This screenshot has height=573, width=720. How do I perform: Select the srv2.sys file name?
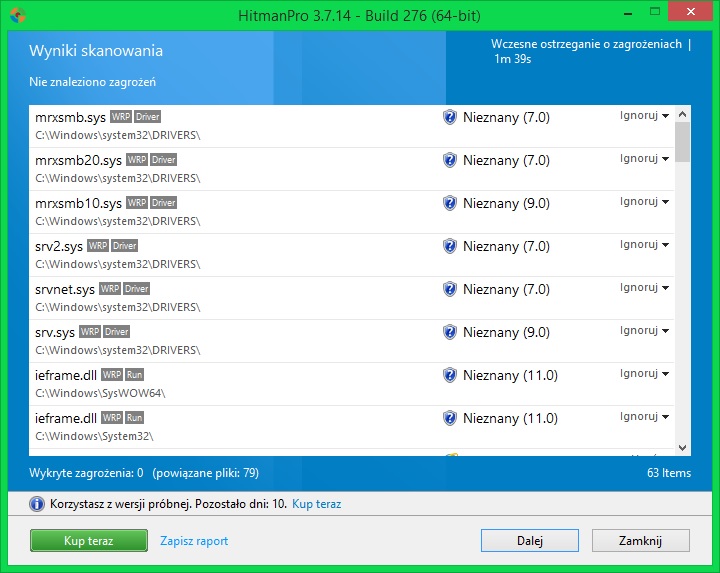click(59, 247)
